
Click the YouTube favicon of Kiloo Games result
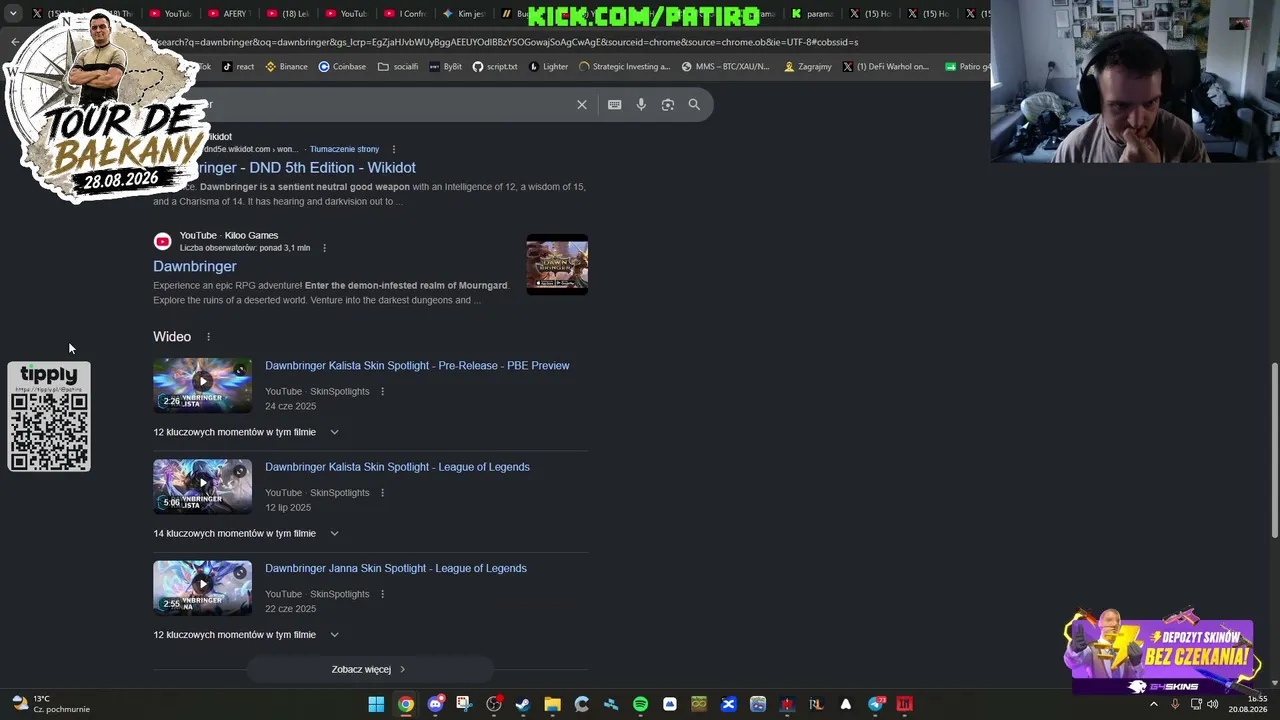pyautogui.click(x=162, y=241)
